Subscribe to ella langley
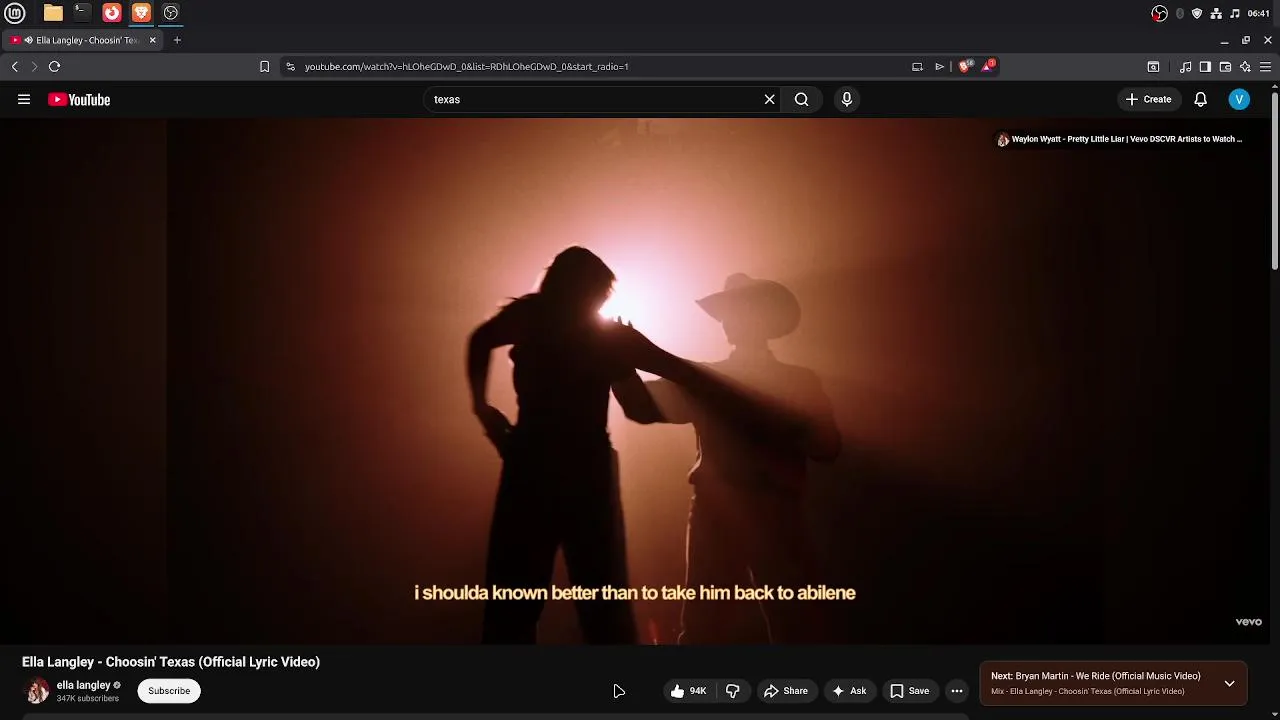 (x=169, y=691)
